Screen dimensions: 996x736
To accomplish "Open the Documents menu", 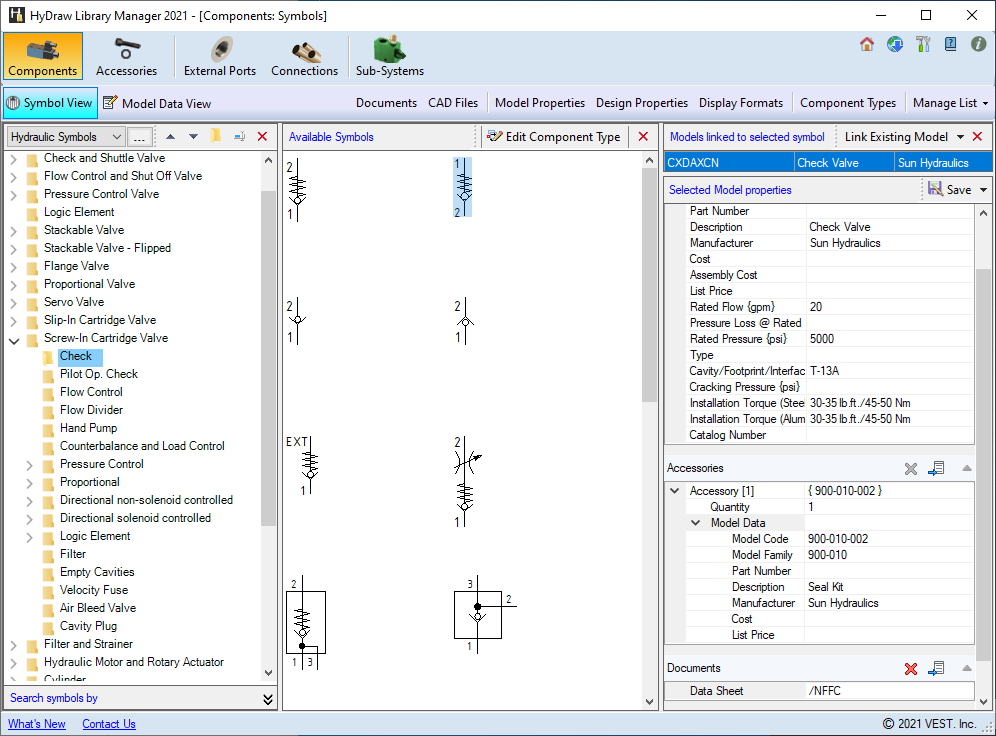I will 386,103.
